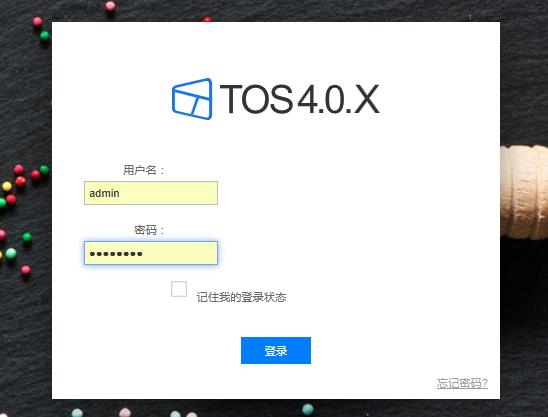
Task: Click the wooden object in the wallpaper
Action: pyautogui.click(x=524, y=192)
